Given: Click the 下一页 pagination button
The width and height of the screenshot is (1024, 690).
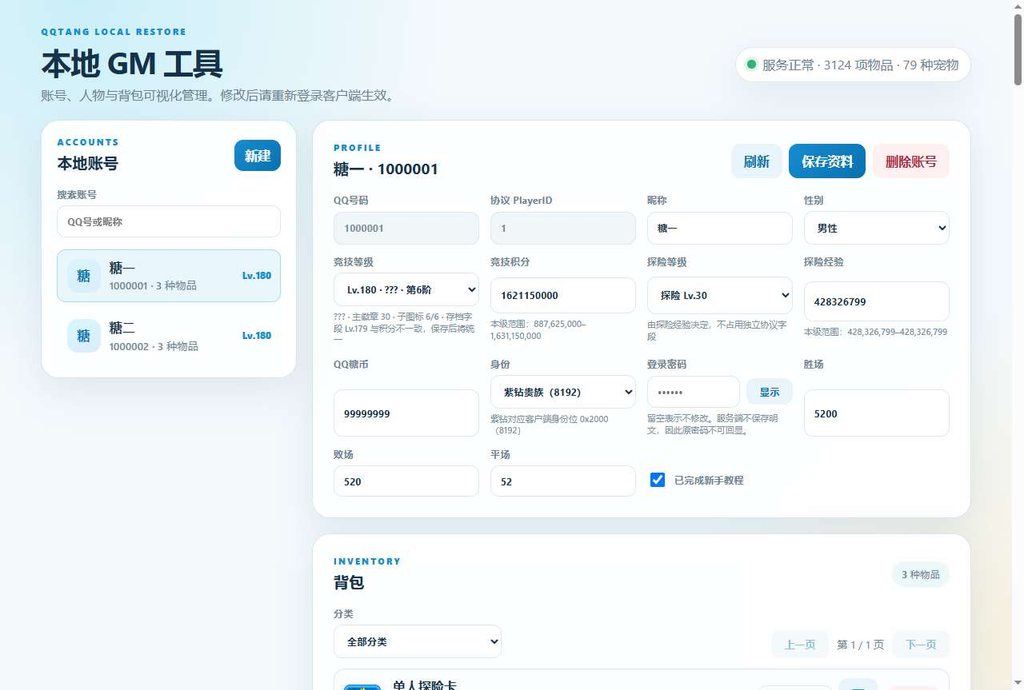Looking at the screenshot, I should tap(921, 644).
